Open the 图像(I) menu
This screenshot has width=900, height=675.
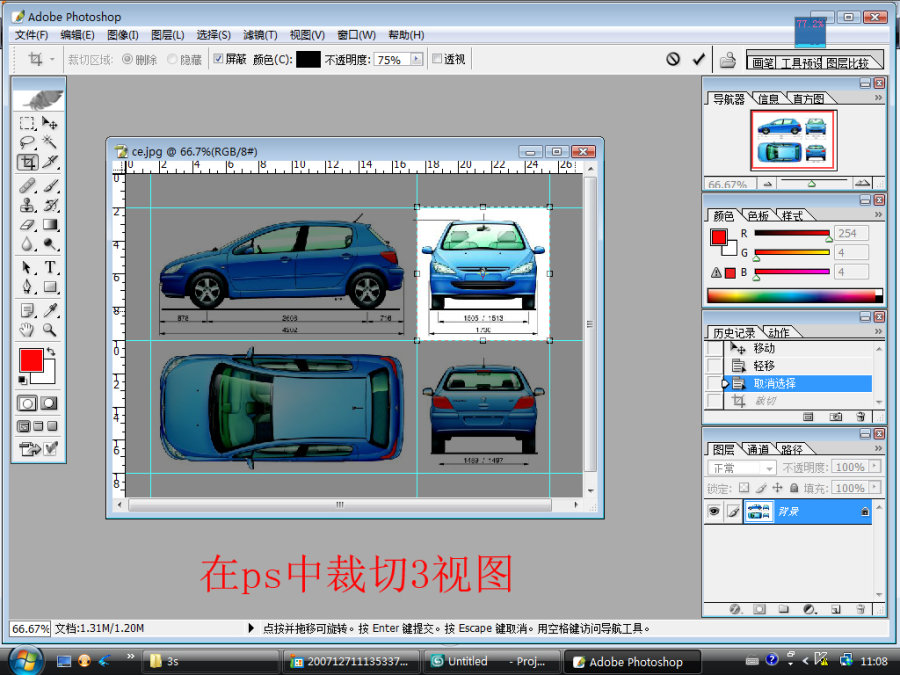pos(123,35)
